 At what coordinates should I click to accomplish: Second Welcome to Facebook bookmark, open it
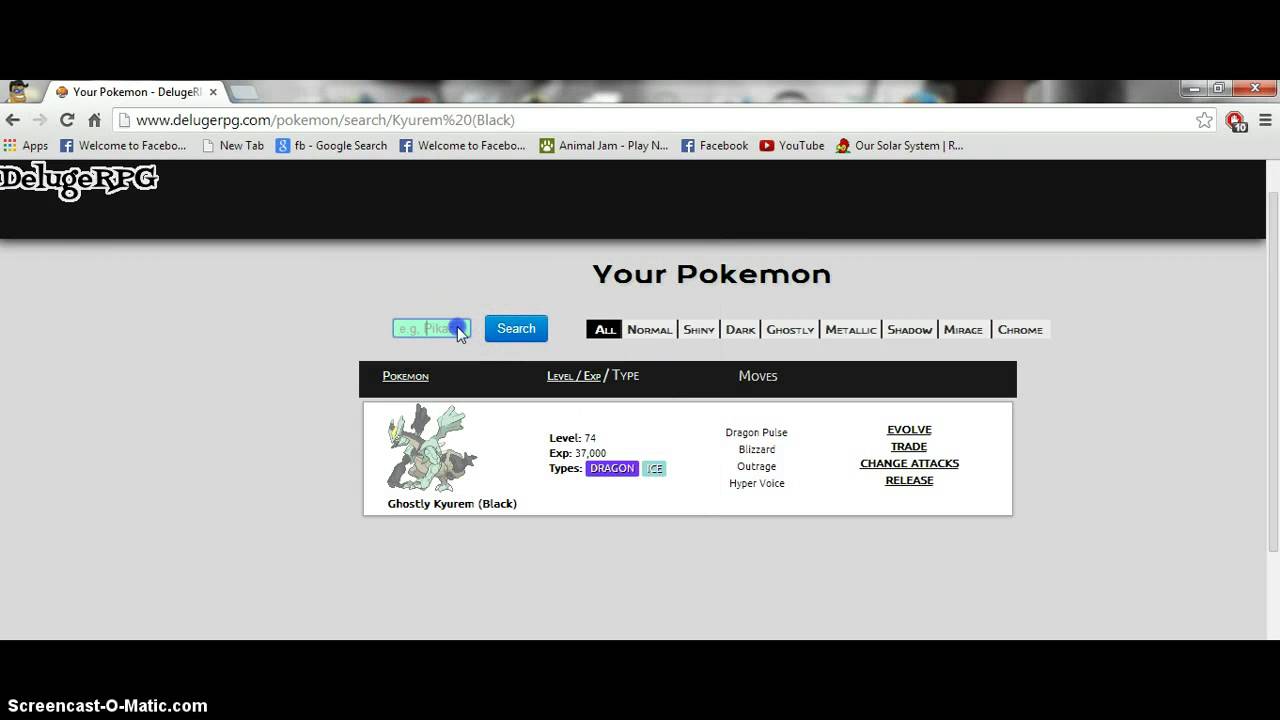462,146
